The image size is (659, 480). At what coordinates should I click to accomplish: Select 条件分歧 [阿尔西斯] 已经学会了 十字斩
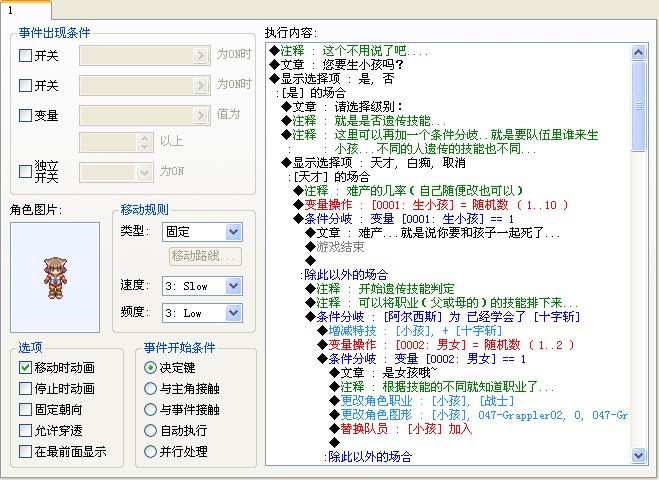pyautogui.click(x=443, y=316)
